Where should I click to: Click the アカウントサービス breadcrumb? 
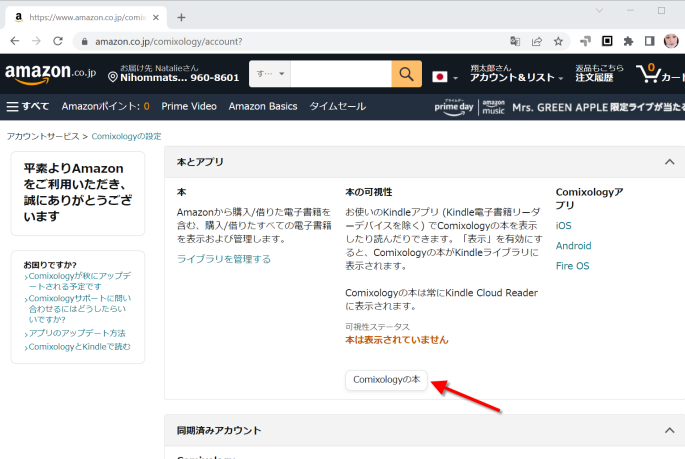pyautogui.click(x=43, y=136)
